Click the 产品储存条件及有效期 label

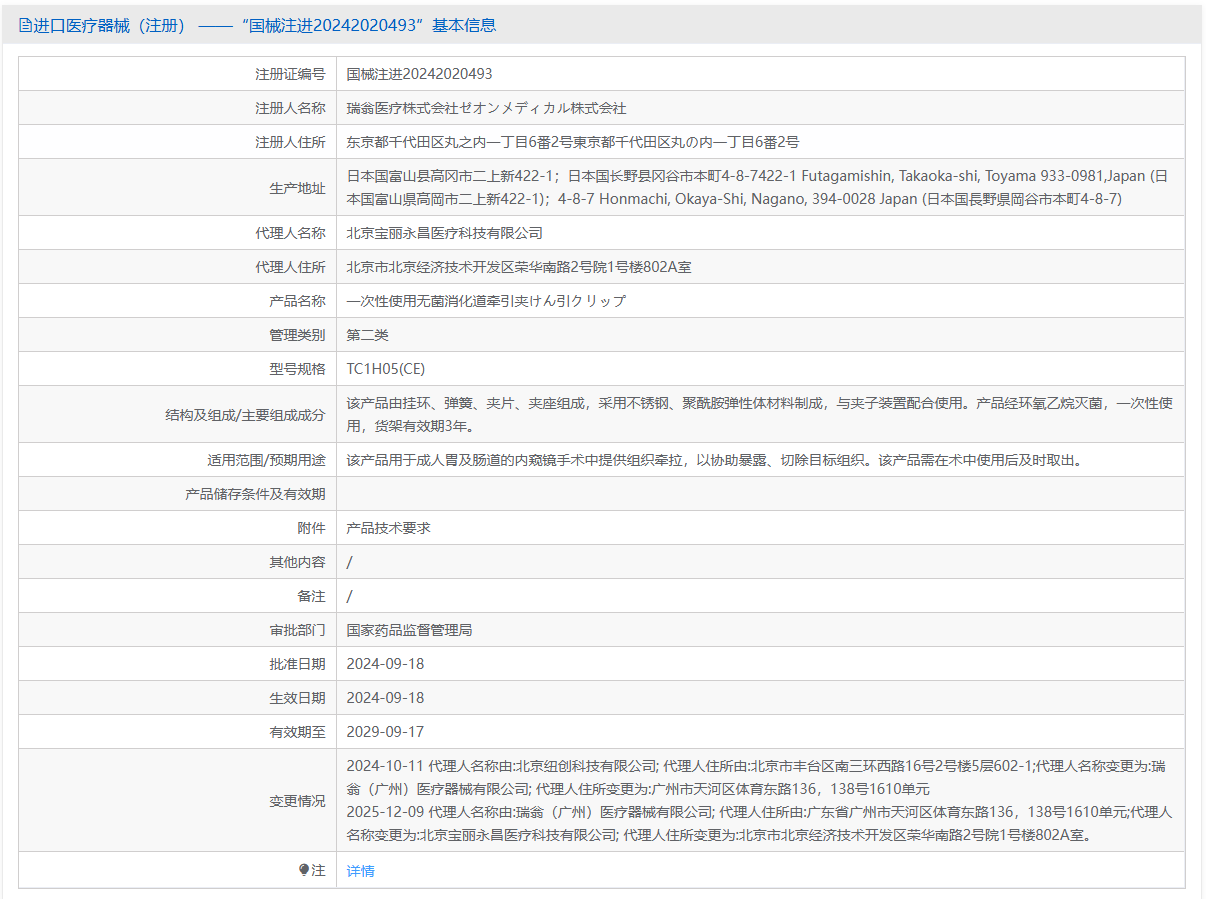click(x=255, y=494)
